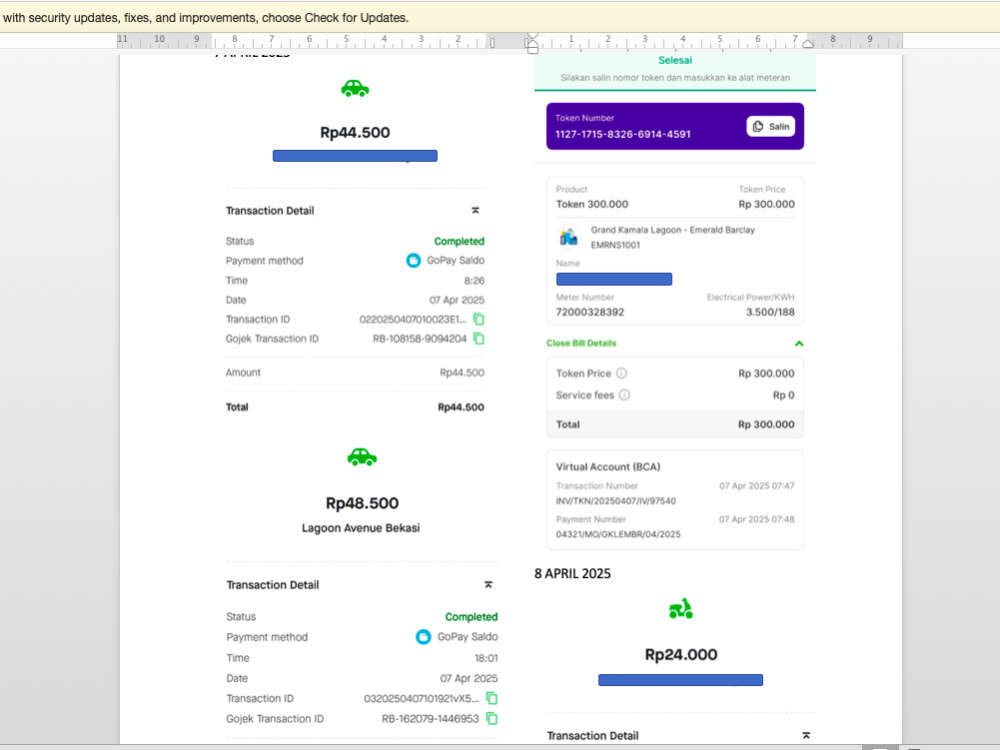
Task: Click the Rp44.500 heading amount
Action: [x=355, y=133]
